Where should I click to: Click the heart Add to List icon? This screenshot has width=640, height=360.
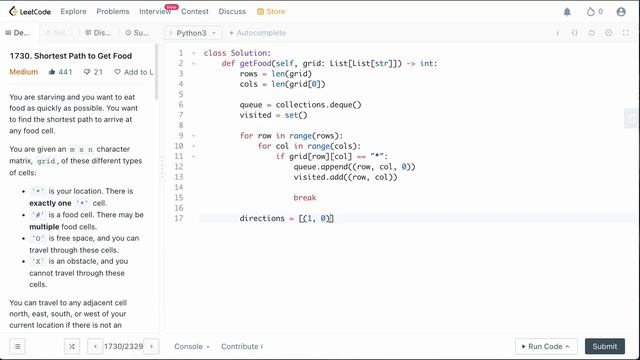coord(117,72)
